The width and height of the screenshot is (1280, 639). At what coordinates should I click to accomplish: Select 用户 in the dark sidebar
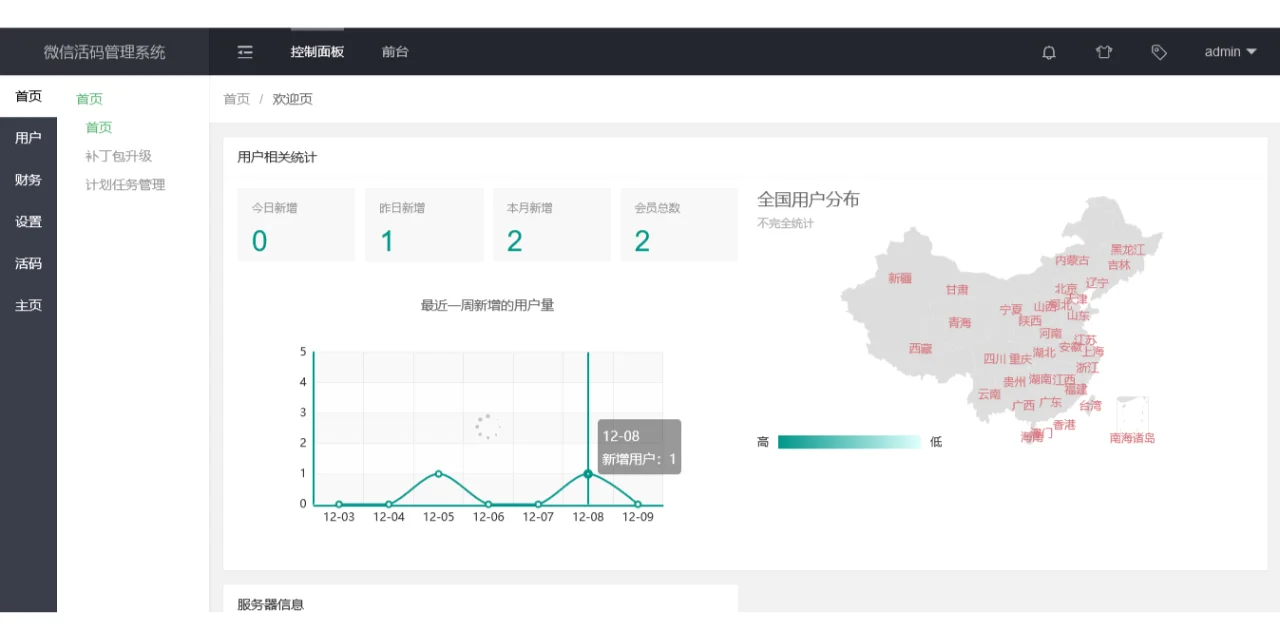coord(28,138)
